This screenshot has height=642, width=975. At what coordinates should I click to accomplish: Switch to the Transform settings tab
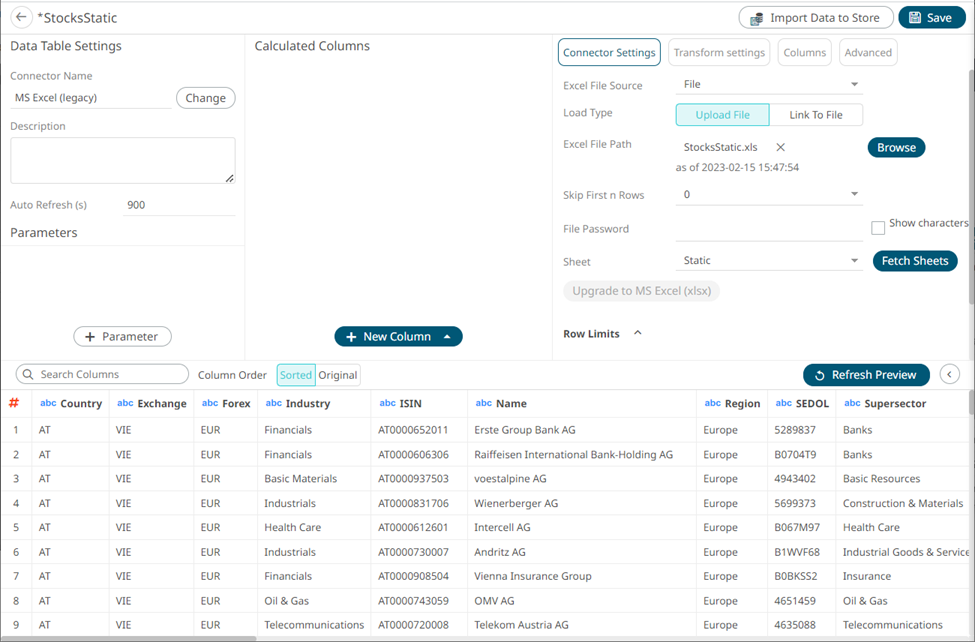[719, 52]
